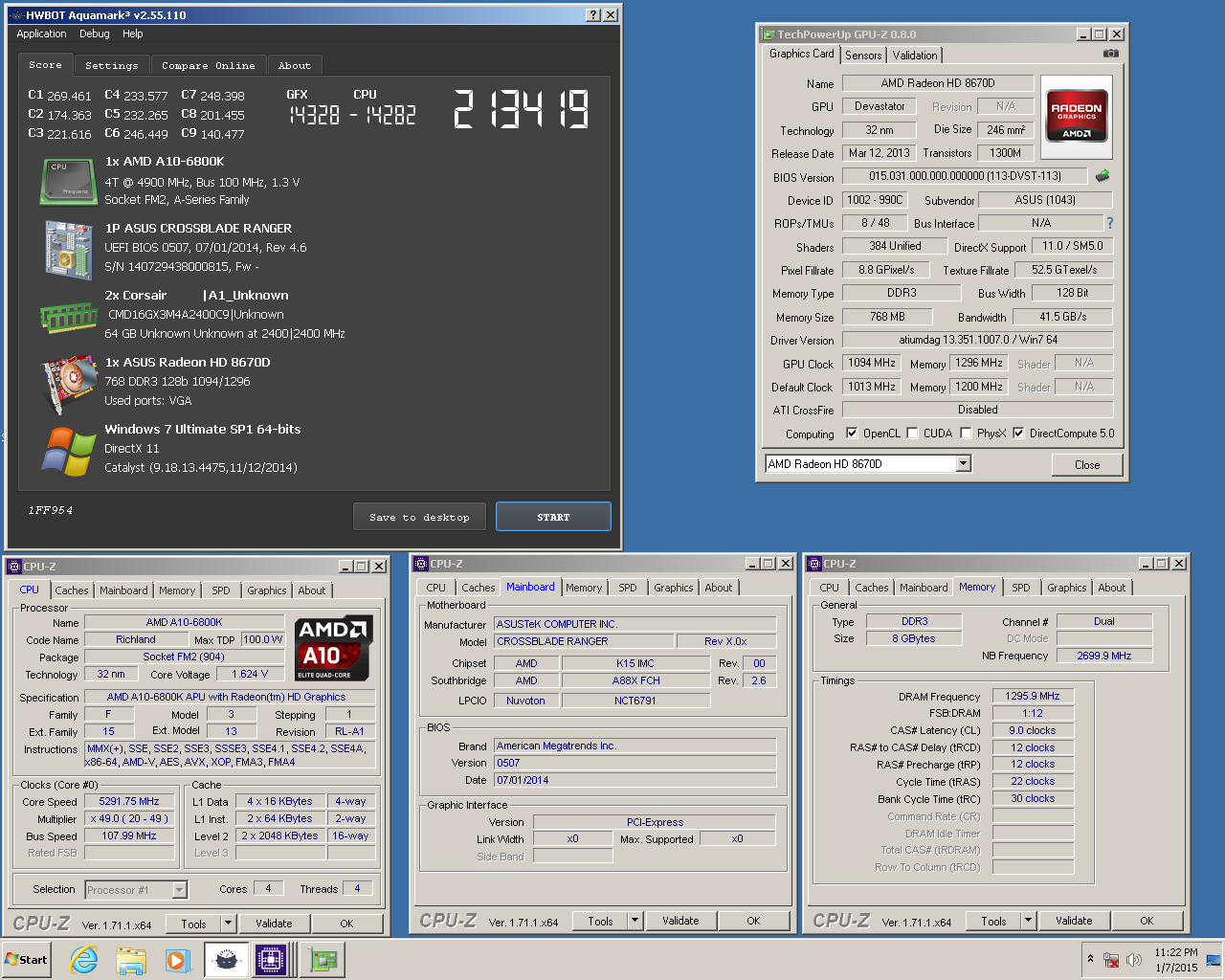
Task: Switch to Settings tab in Aquamark
Action: 111,66
